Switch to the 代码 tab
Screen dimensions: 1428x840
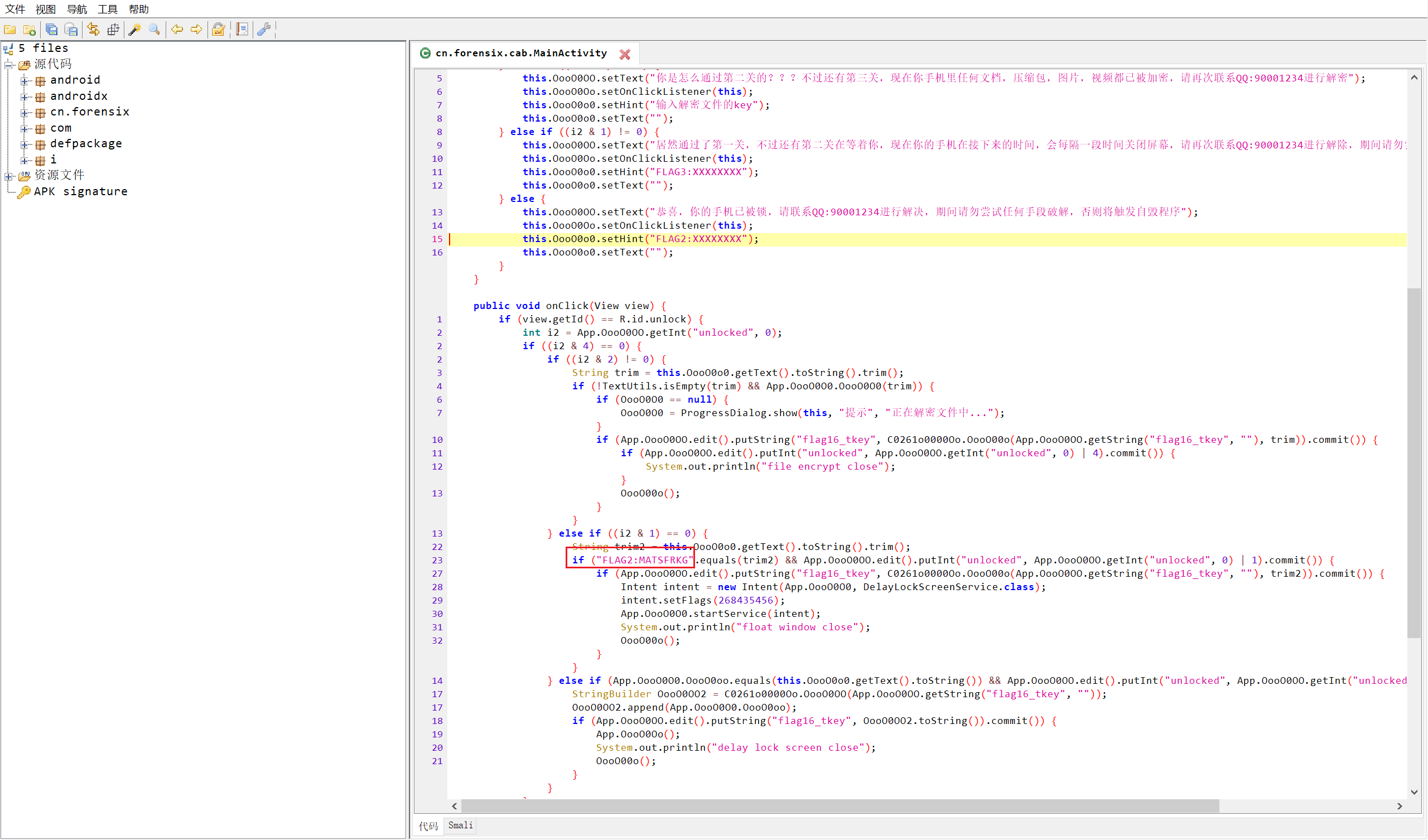pos(428,826)
